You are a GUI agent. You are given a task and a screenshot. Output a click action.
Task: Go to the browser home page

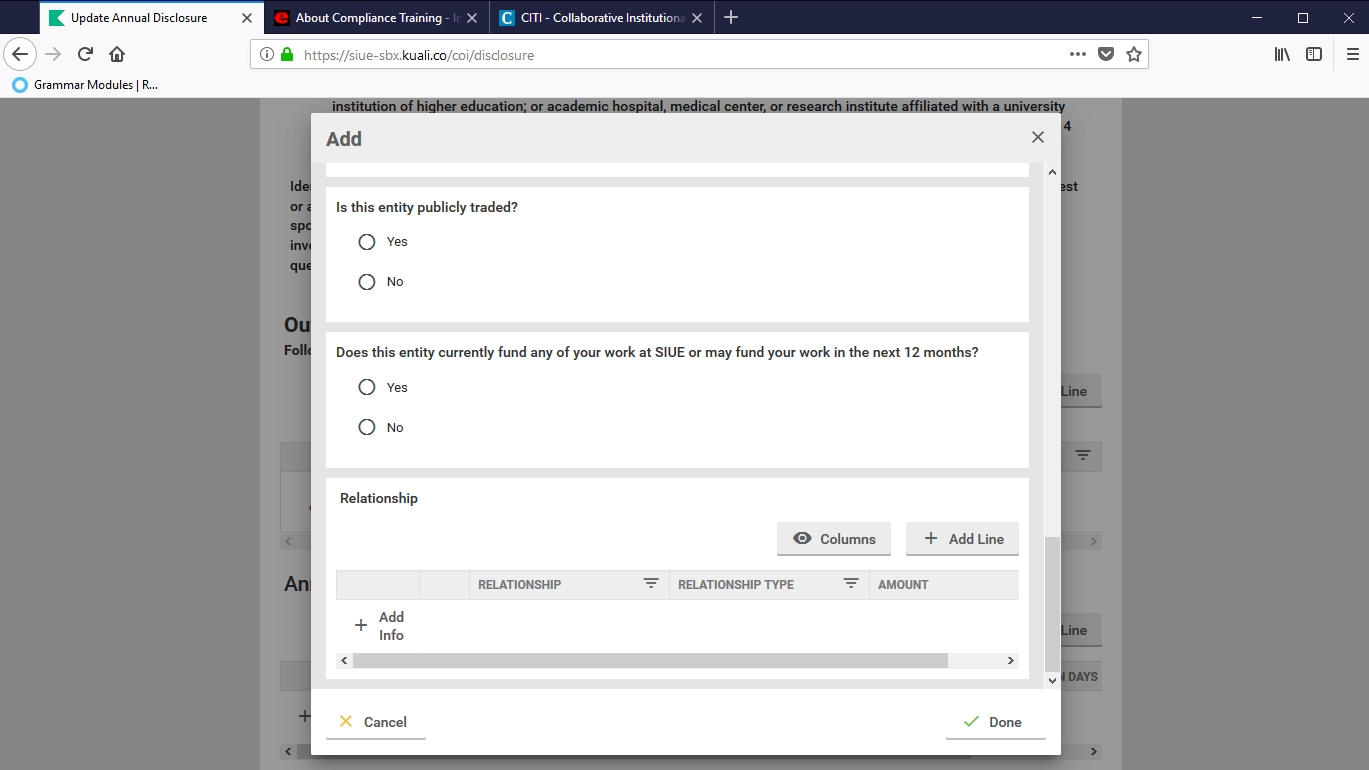point(117,55)
